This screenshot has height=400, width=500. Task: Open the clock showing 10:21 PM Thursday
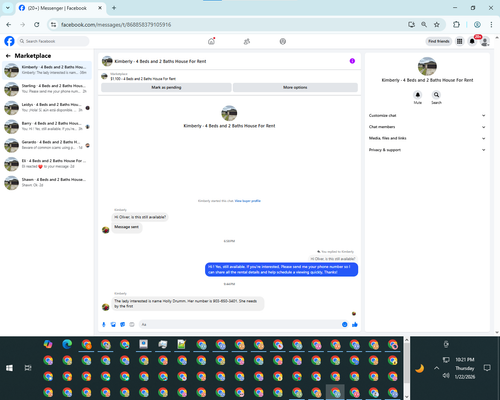click(x=465, y=368)
